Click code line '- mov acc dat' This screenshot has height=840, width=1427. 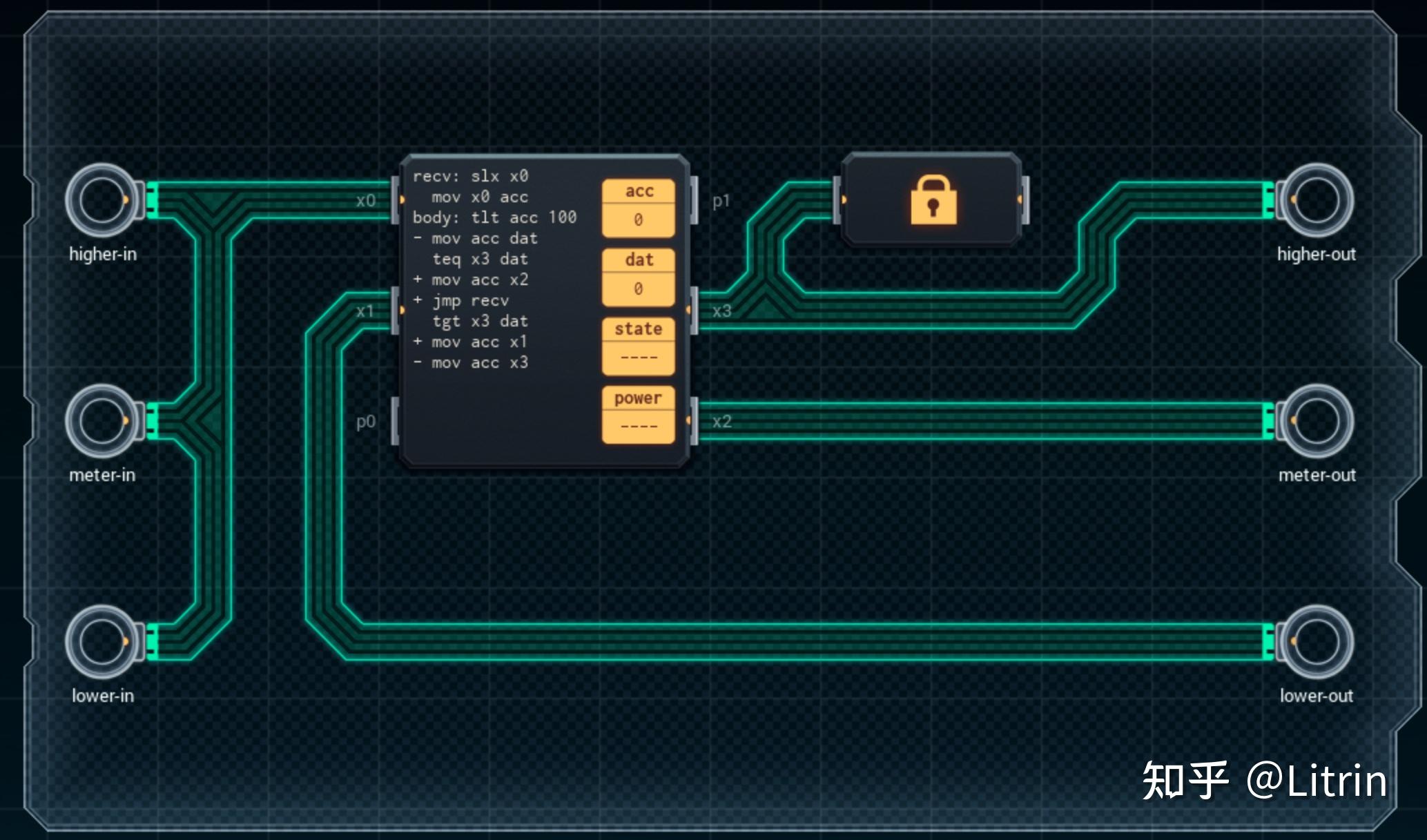tap(475, 239)
